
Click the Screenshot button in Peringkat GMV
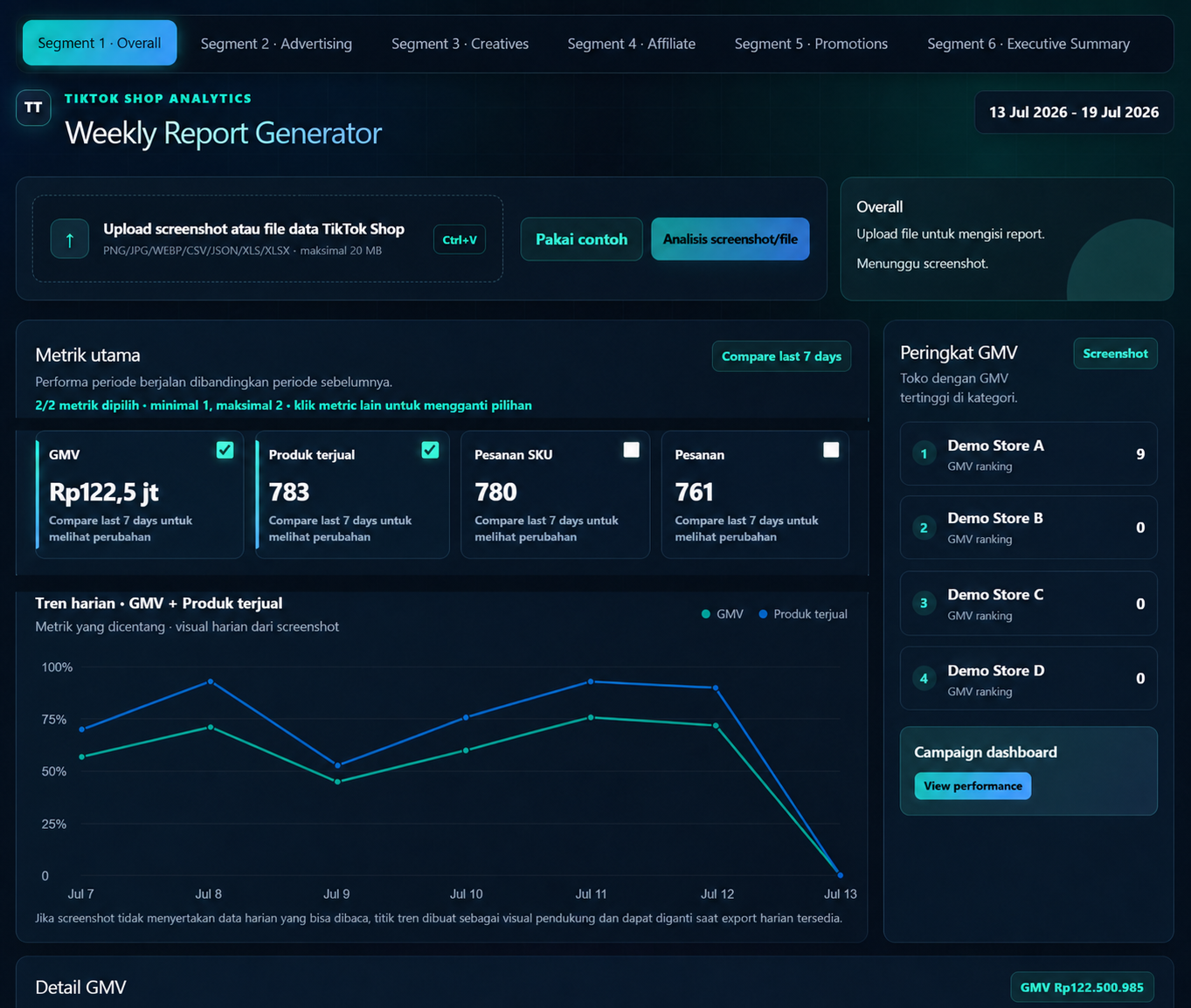[x=1115, y=354]
